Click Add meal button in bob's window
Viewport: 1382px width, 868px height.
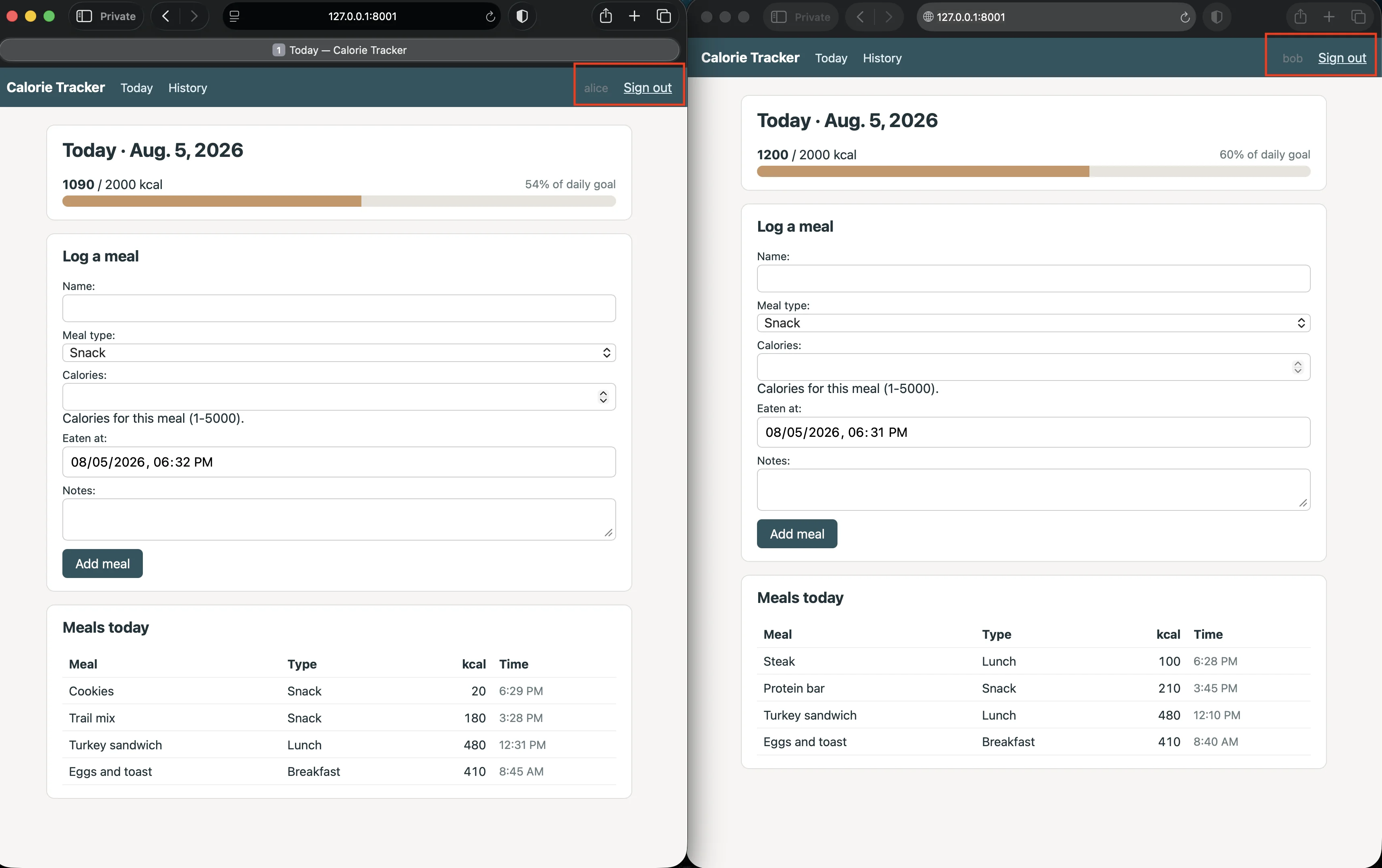[797, 533]
